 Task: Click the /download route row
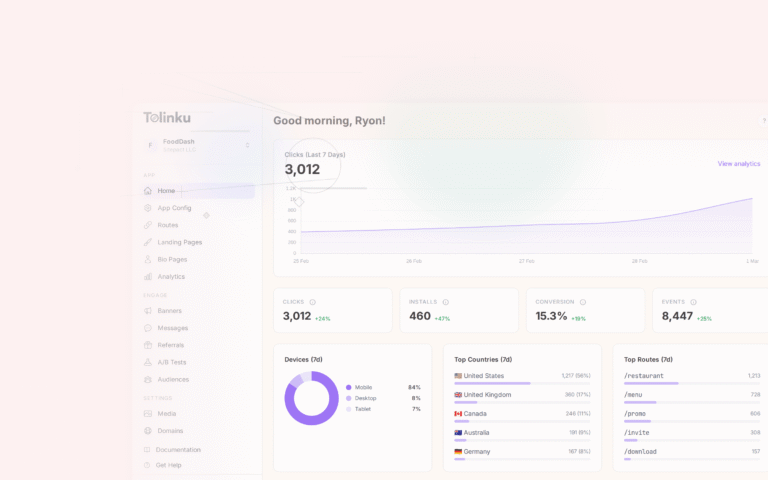[692, 454]
